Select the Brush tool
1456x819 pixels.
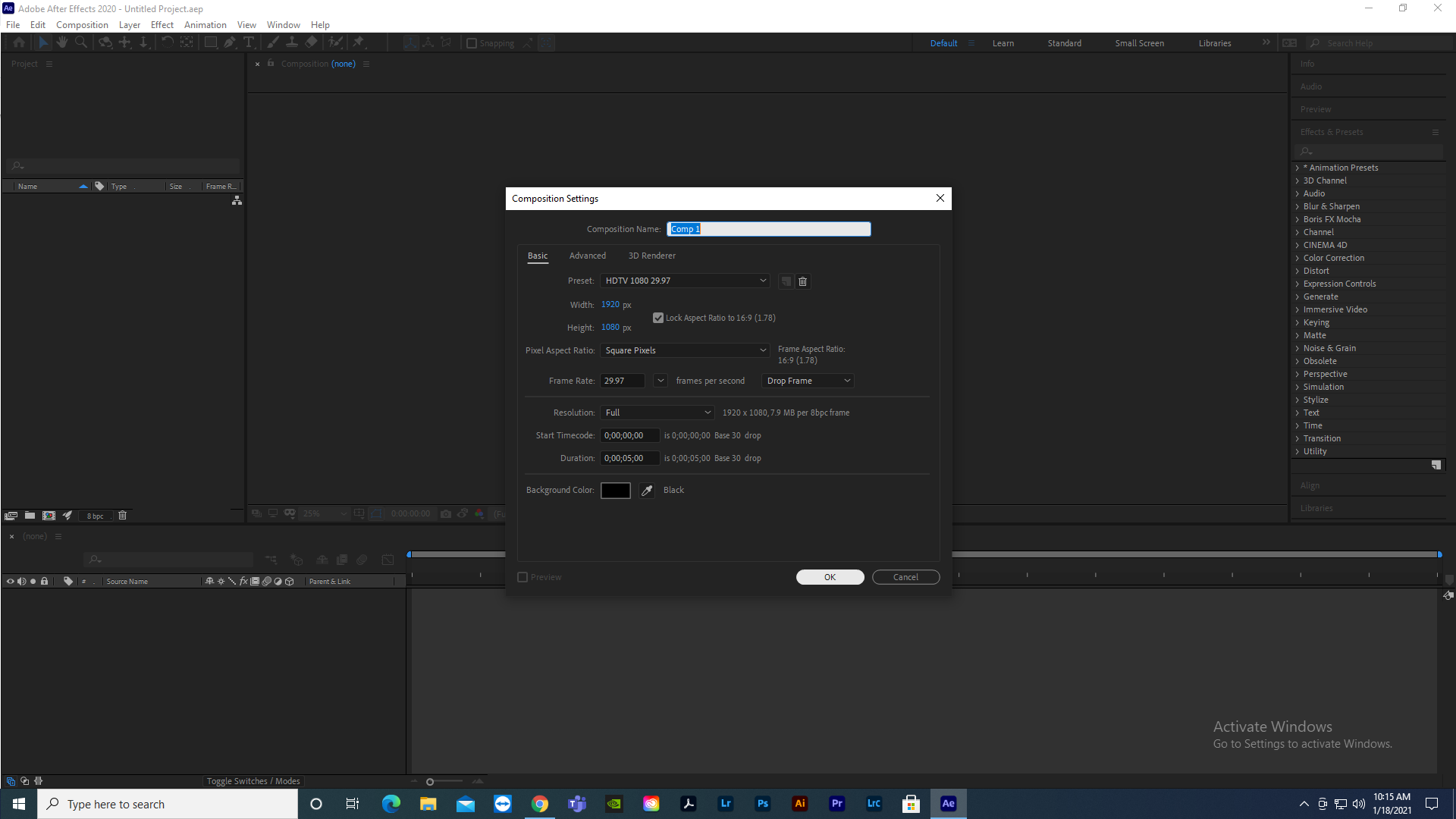tap(273, 43)
